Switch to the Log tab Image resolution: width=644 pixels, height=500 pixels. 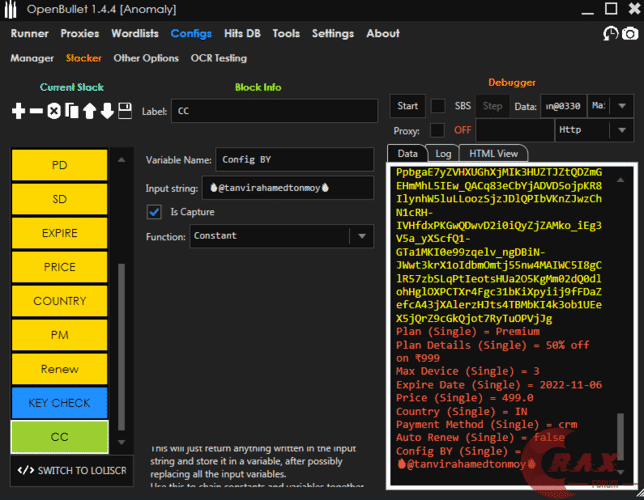441,154
